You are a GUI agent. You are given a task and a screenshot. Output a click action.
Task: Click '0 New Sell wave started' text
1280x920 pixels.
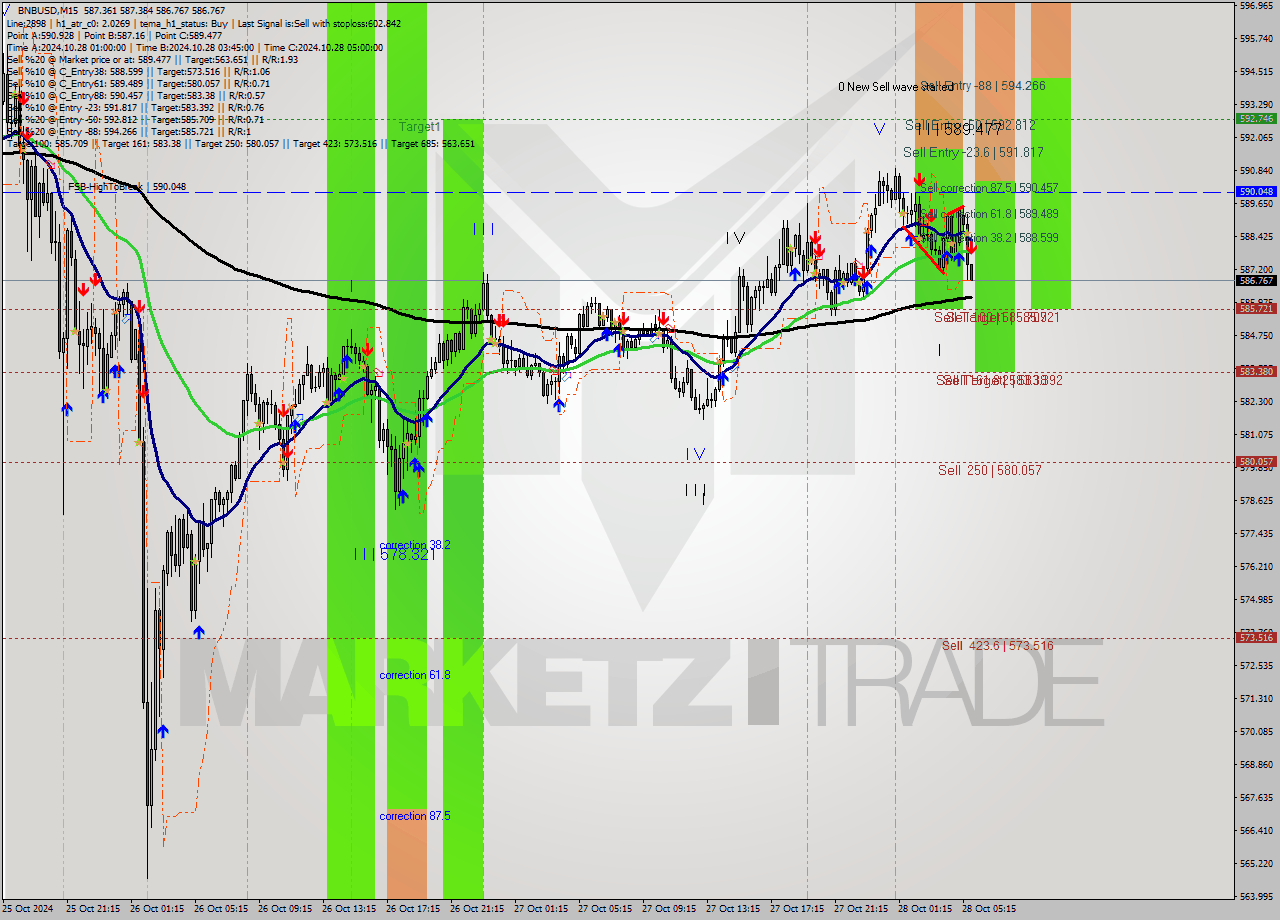pos(896,87)
